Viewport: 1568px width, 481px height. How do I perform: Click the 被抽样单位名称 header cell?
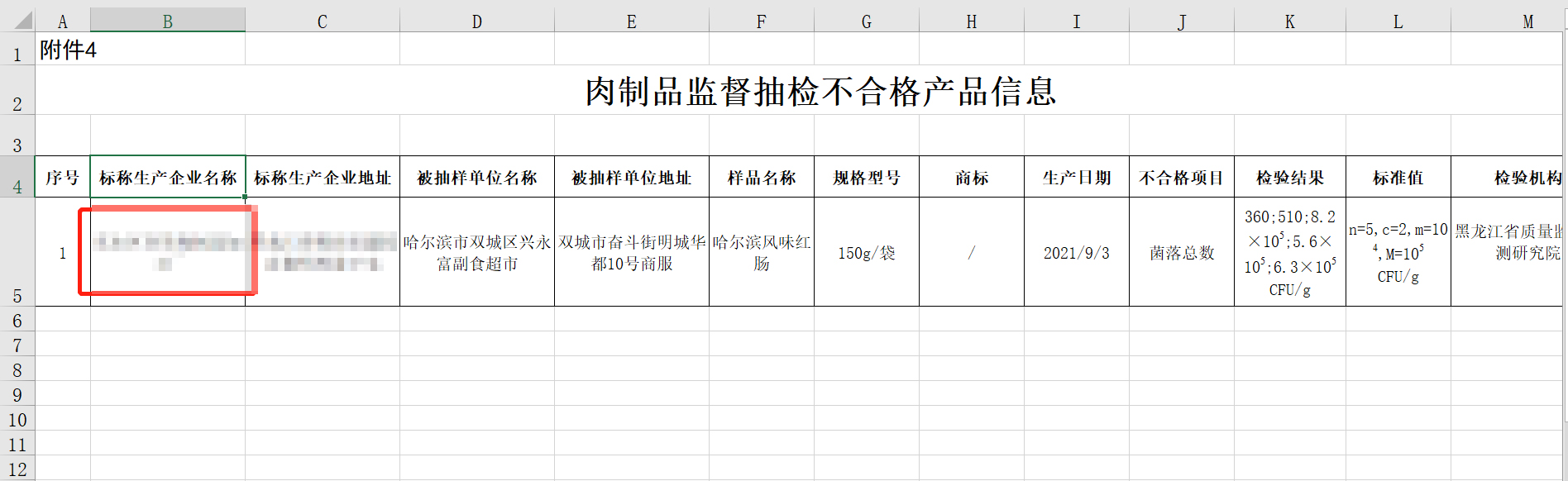pyautogui.click(x=476, y=178)
